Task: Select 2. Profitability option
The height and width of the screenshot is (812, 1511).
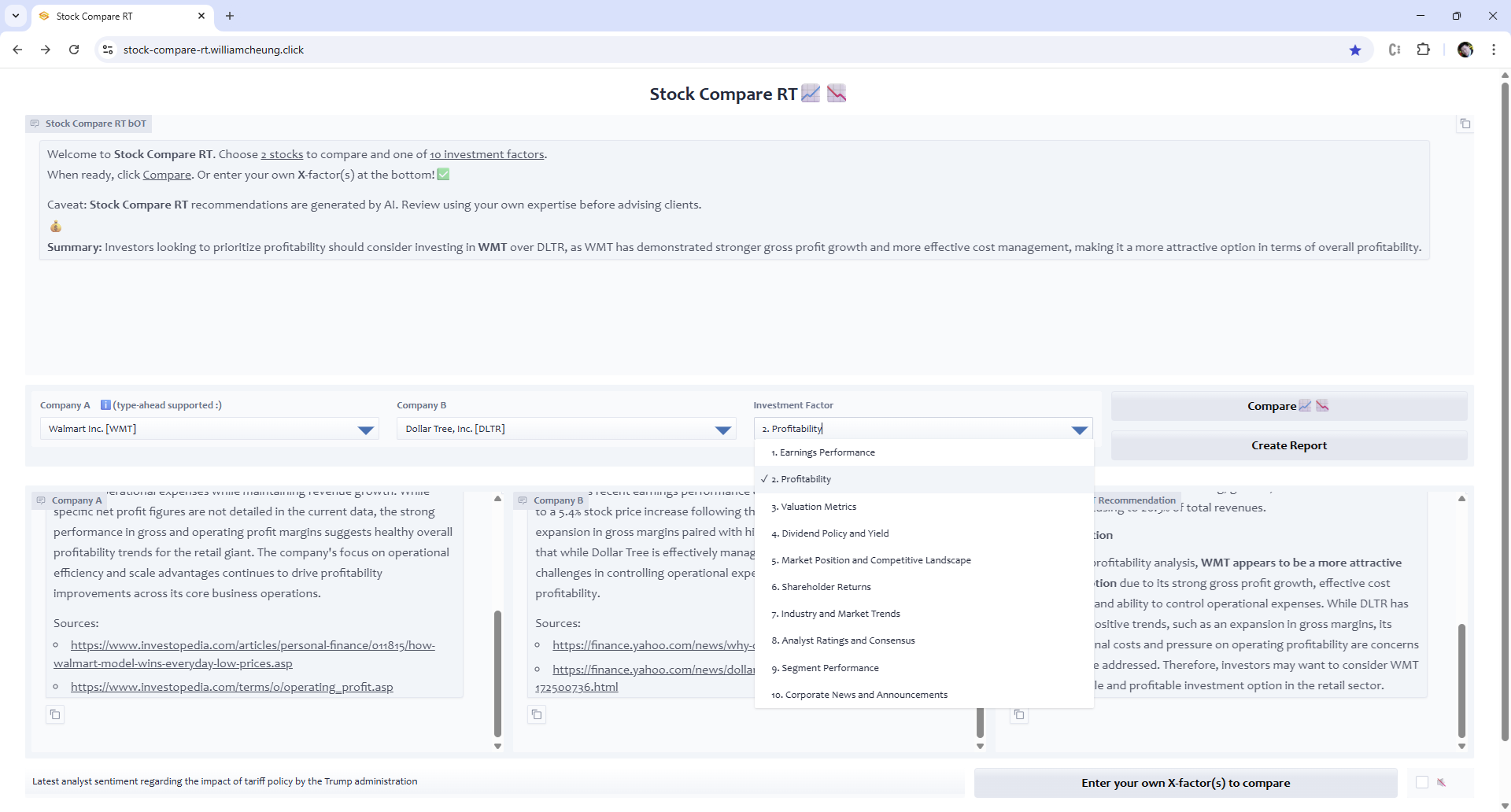Action: (x=924, y=479)
